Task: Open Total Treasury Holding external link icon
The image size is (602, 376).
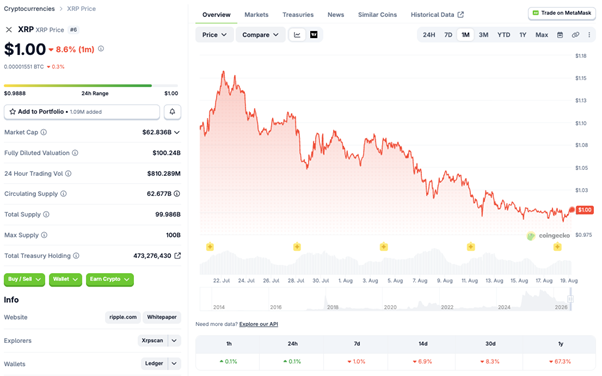Action: coord(177,255)
